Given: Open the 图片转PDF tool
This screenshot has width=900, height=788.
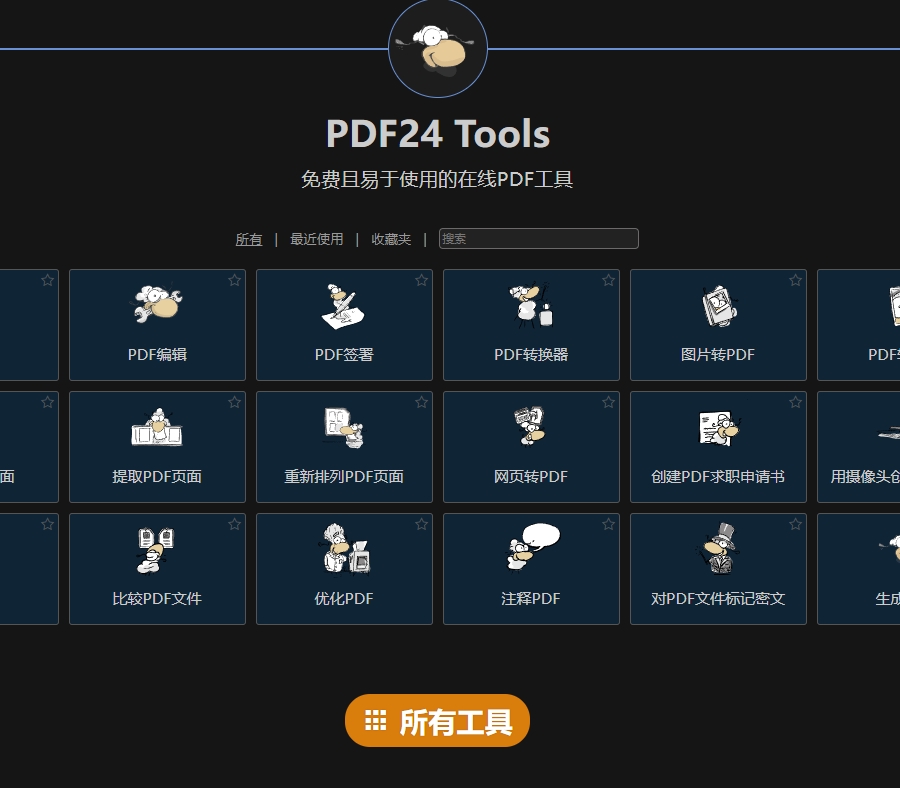Looking at the screenshot, I should tap(718, 325).
